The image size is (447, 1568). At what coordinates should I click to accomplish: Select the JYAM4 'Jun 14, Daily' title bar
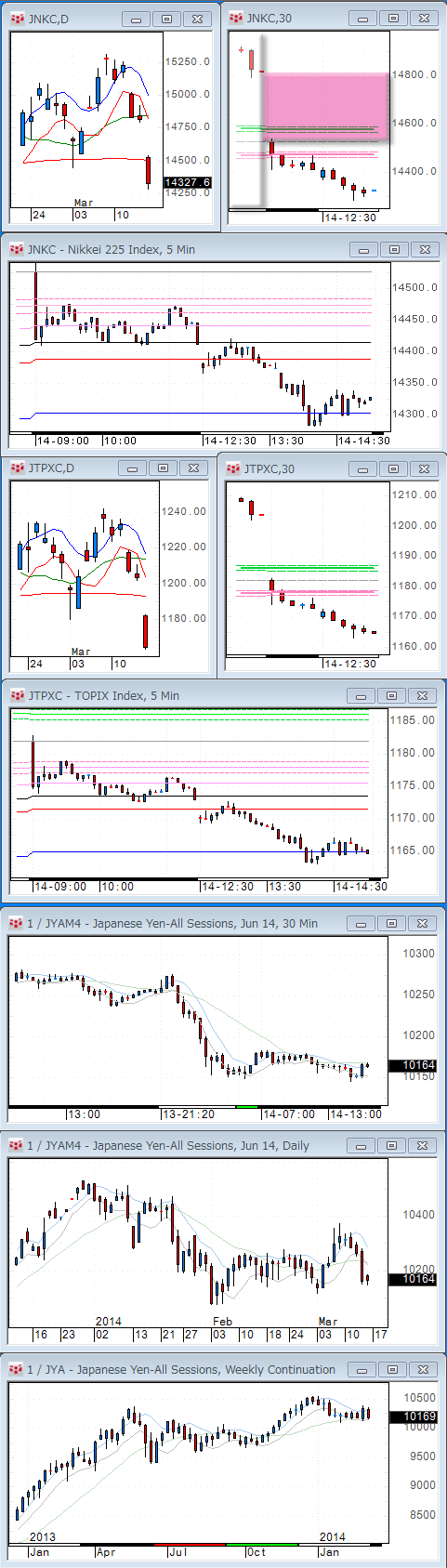pyautogui.click(x=169, y=1146)
